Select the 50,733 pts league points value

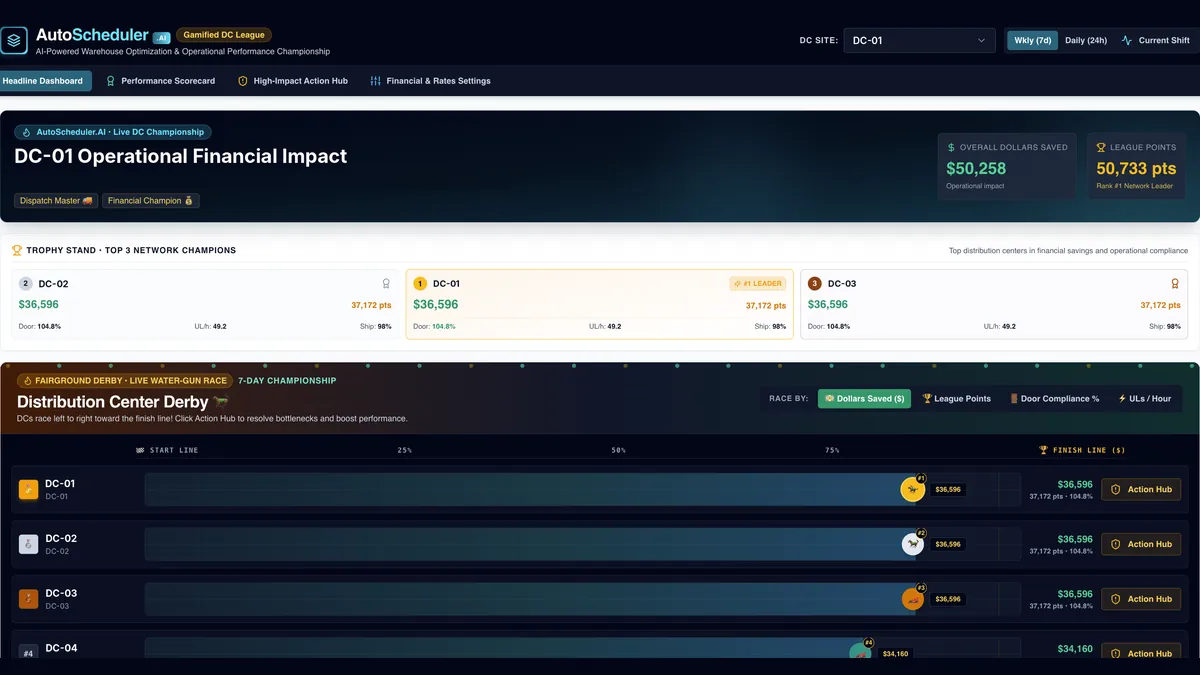(1136, 168)
